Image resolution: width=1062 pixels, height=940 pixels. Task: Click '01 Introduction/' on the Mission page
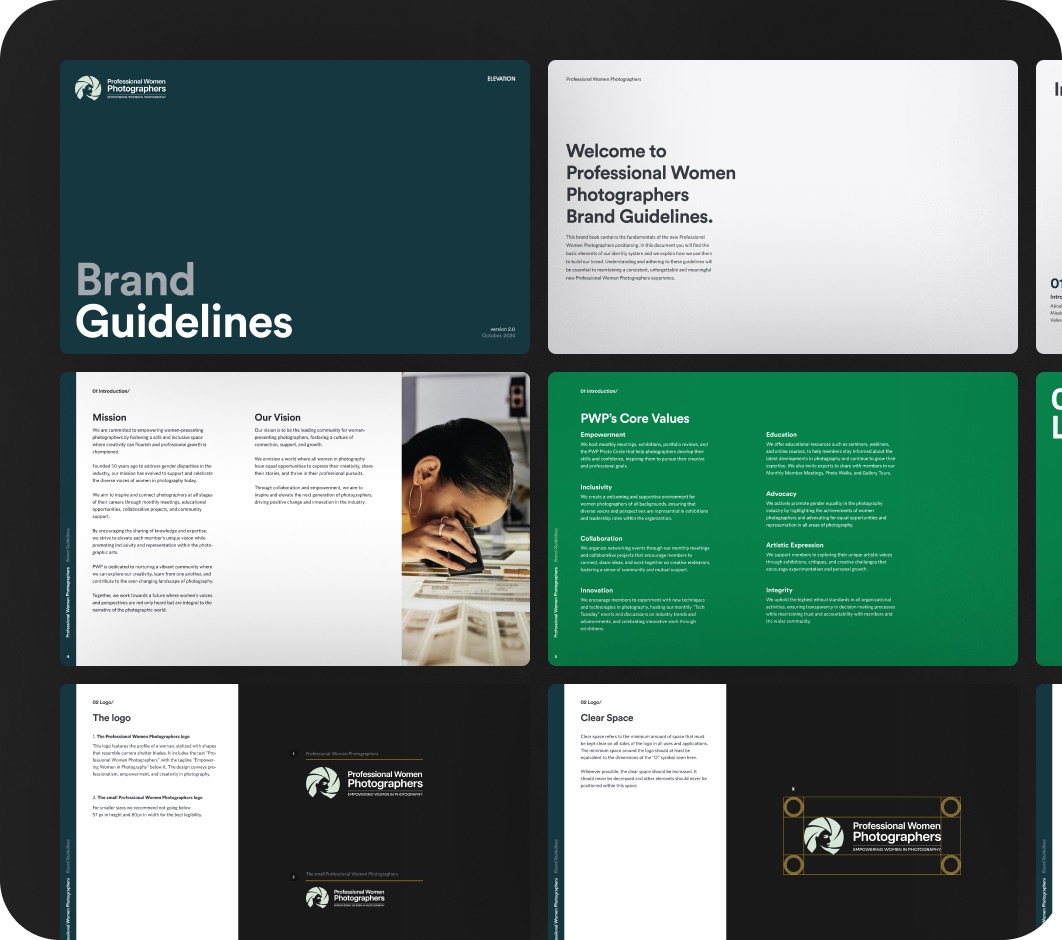click(x=111, y=391)
